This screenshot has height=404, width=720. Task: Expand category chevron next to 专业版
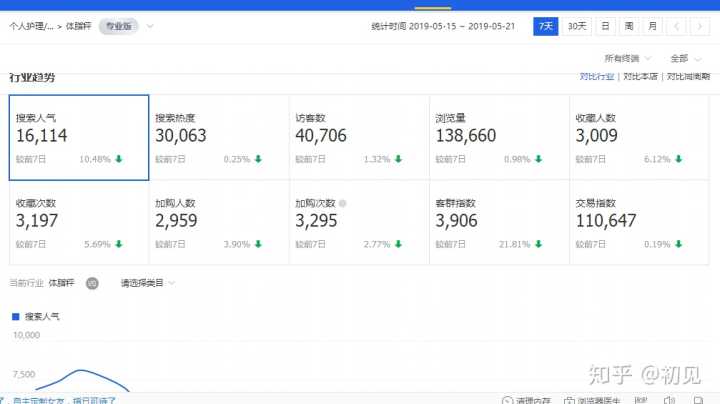[x=150, y=26]
